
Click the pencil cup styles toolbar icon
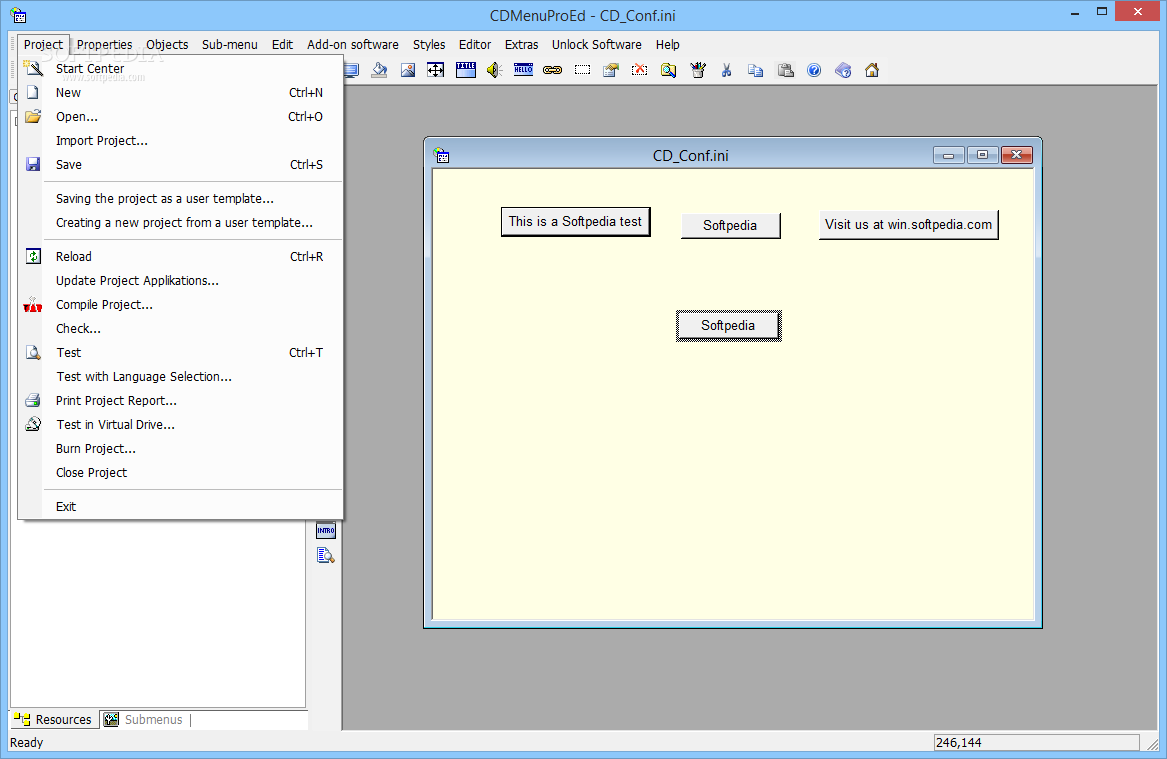(697, 70)
